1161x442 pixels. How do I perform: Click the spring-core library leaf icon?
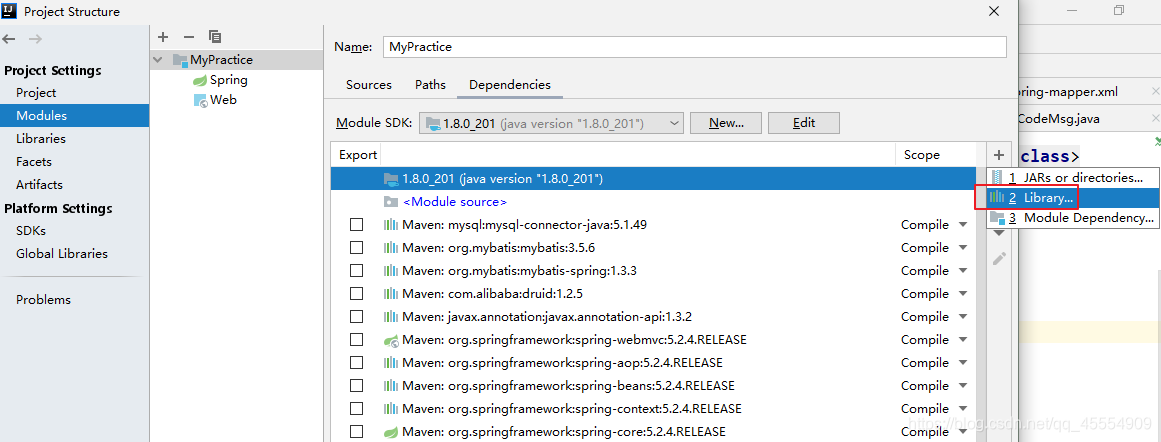pyautogui.click(x=391, y=432)
